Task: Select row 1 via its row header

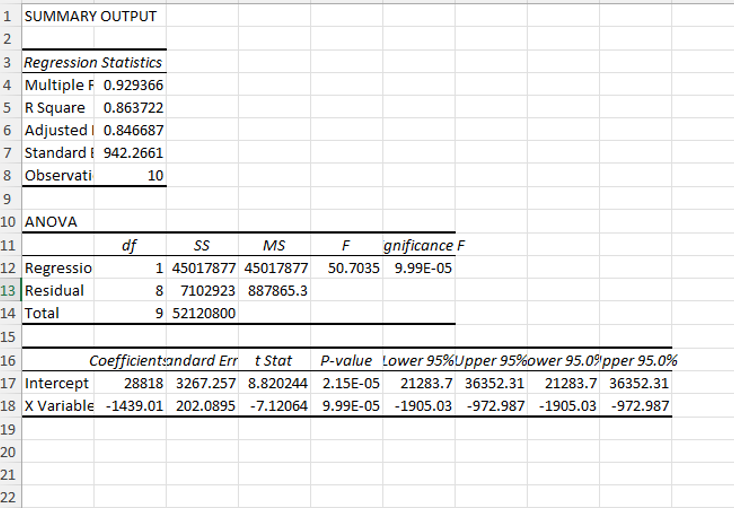Action: [10, 16]
